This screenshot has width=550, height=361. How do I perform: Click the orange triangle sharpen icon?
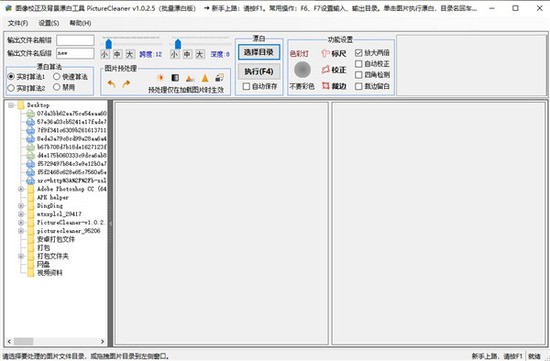pyautogui.click(x=205, y=78)
